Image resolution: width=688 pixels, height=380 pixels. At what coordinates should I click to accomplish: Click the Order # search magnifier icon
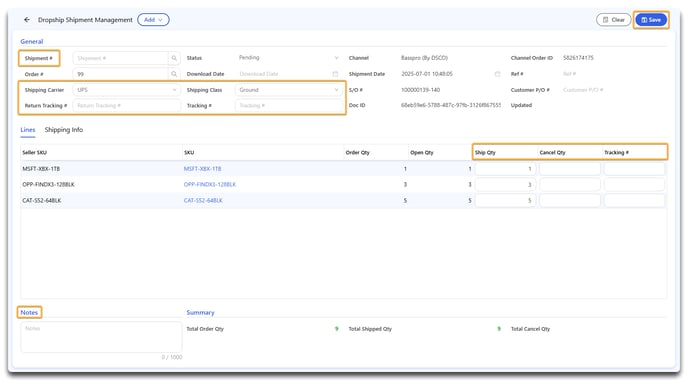[x=174, y=74]
